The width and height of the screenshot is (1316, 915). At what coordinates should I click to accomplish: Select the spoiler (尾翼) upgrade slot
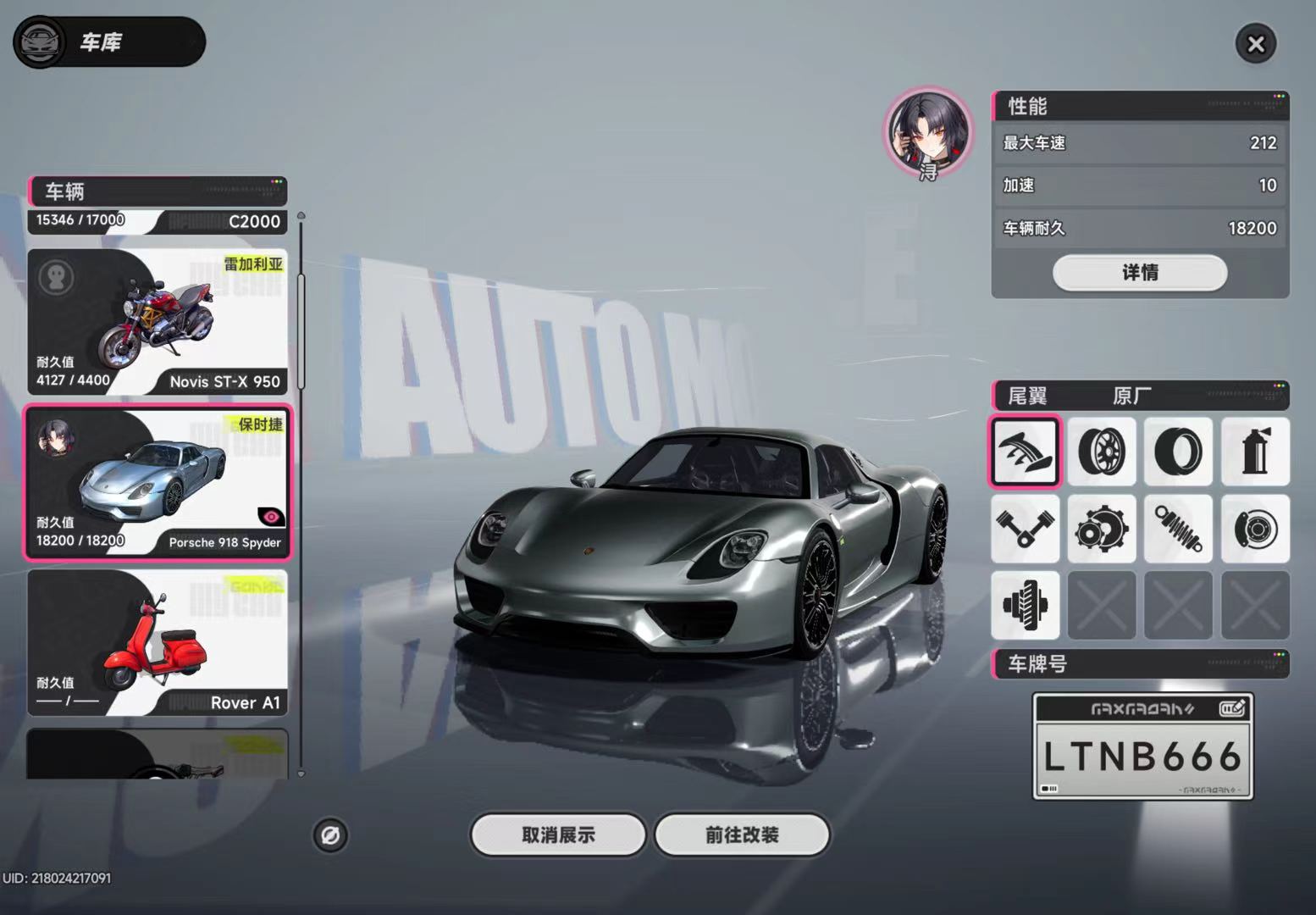1026,452
